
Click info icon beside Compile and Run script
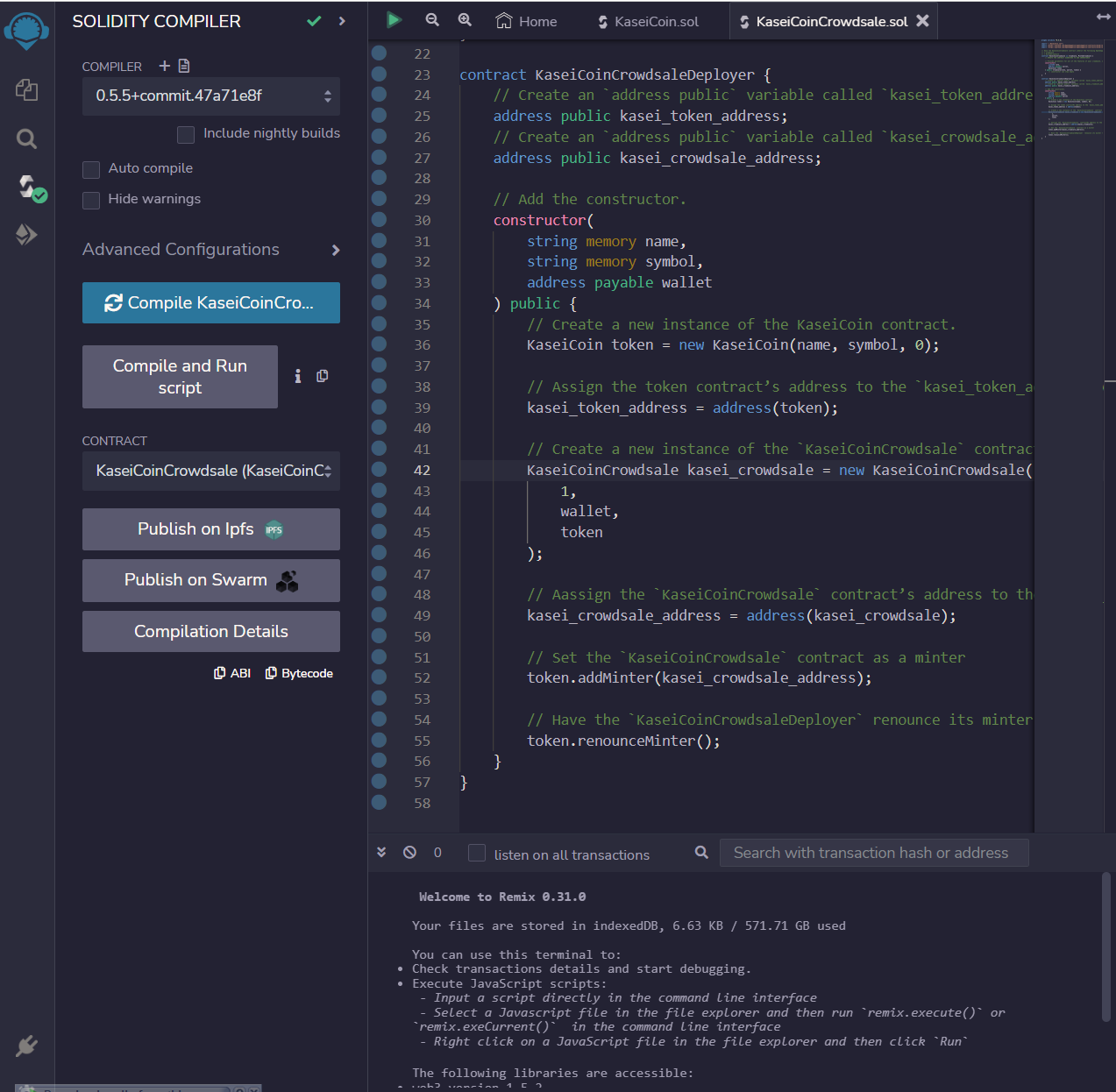pyautogui.click(x=298, y=376)
